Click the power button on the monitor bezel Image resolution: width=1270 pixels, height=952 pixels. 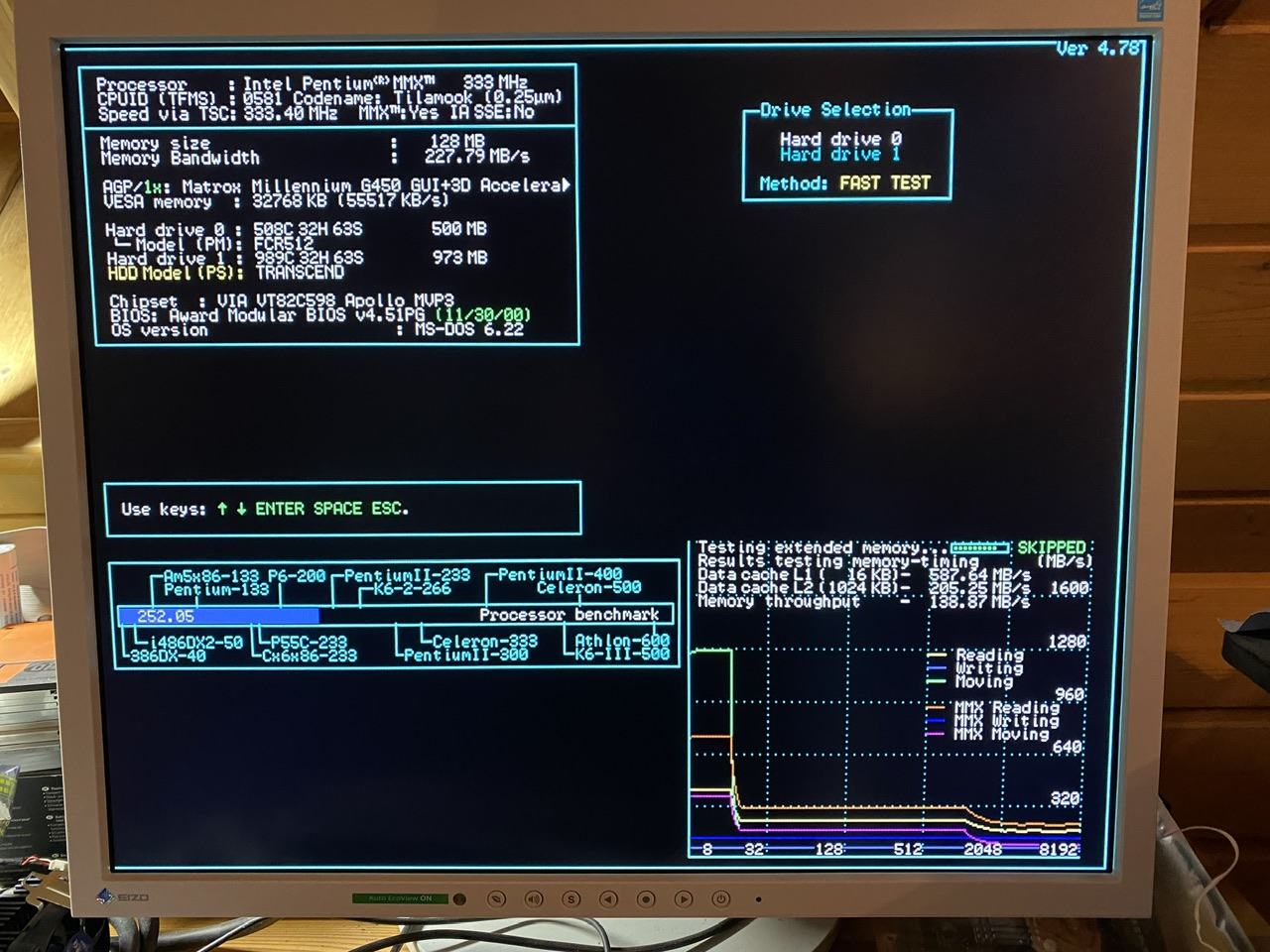[x=721, y=899]
